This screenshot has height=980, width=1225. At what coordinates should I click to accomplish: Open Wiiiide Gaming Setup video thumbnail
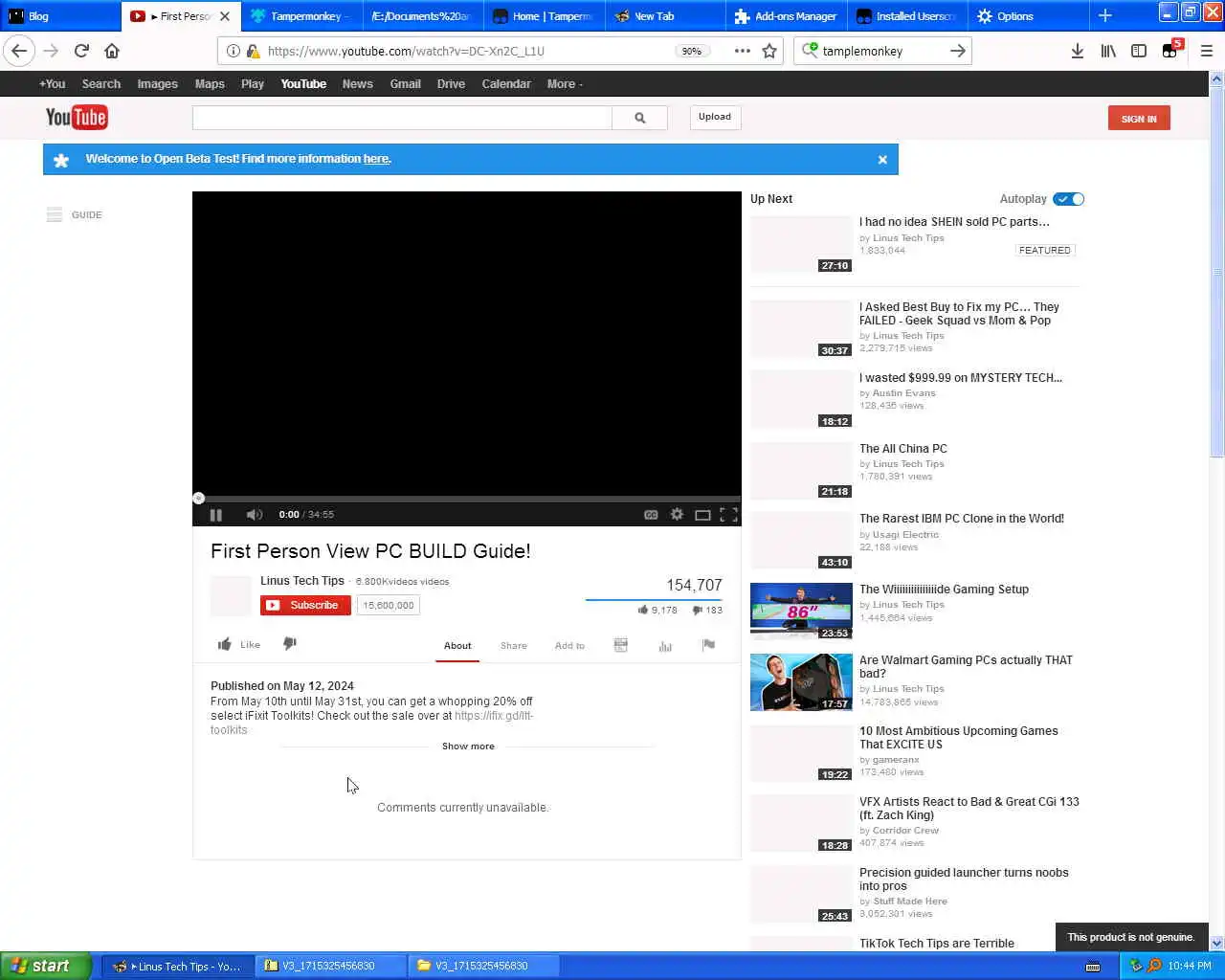(x=801, y=612)
